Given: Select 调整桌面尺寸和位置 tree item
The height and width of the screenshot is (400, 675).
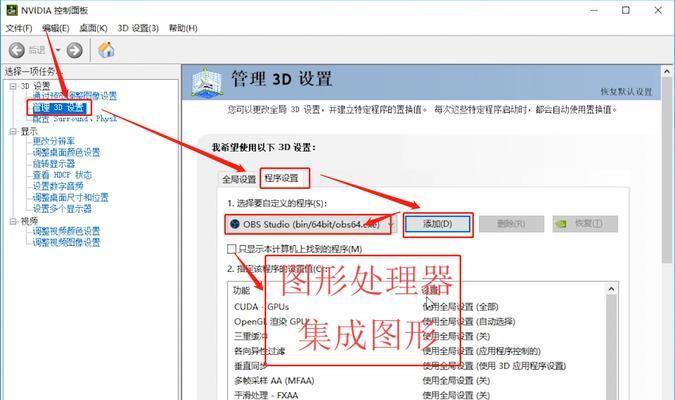Looking at the screenshot, I should click(71, 197).
